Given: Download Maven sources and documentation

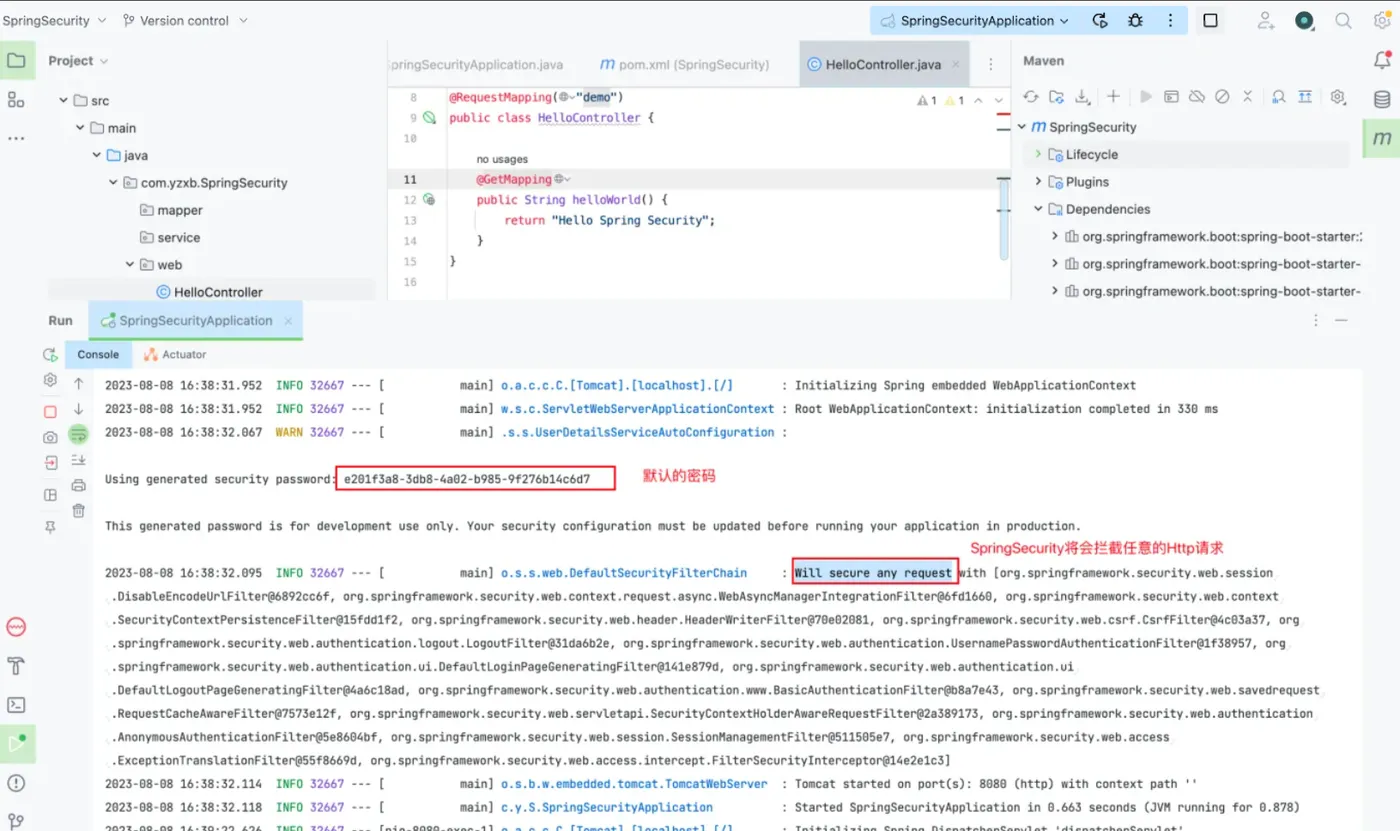Looking at the screenshot, I should coord(1082,97).
